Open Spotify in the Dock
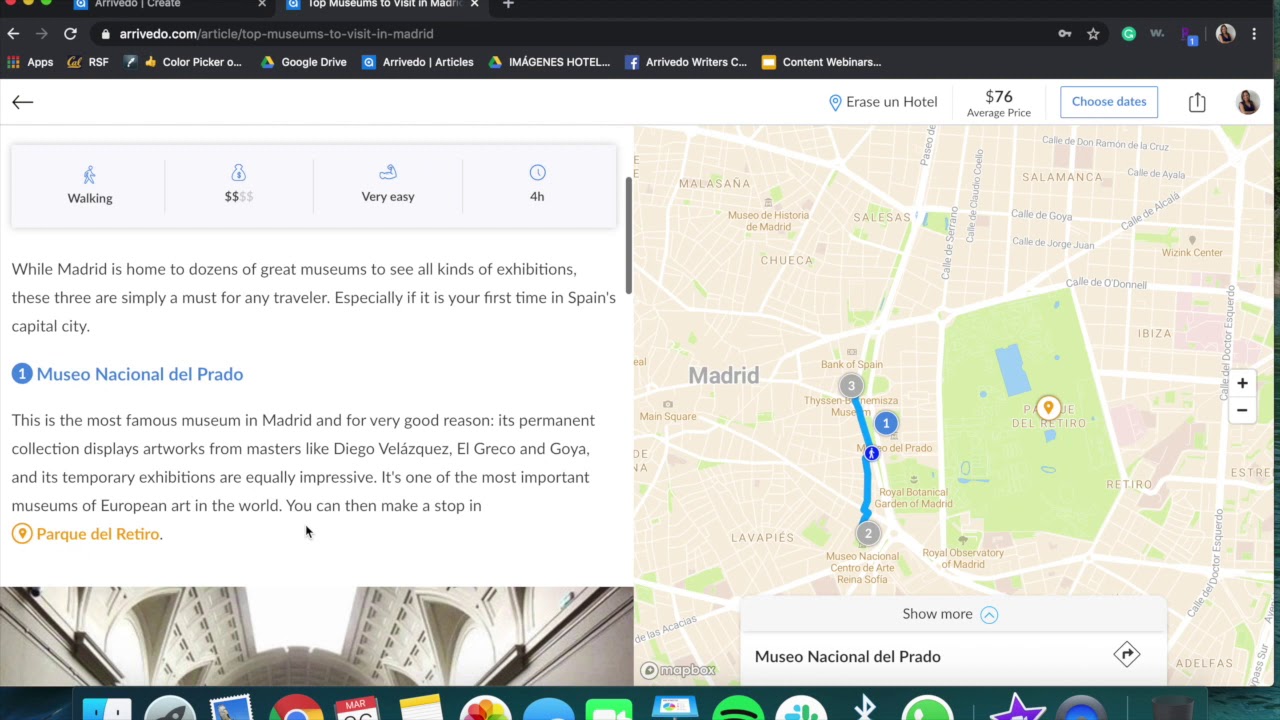 [737, 708]
